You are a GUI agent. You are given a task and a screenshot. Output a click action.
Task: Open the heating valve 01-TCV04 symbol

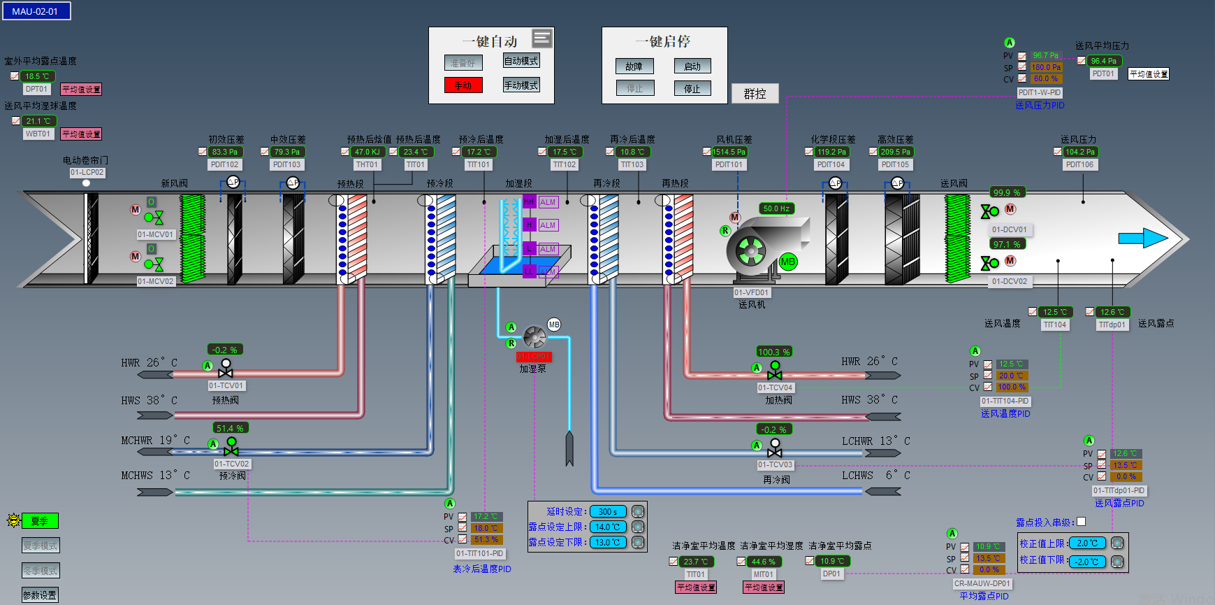(x=774, y=371)
